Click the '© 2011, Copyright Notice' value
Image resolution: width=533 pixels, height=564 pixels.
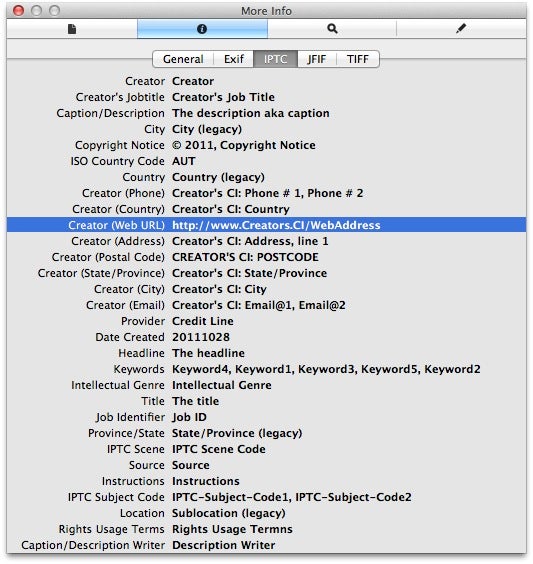(x=243, y=145)
